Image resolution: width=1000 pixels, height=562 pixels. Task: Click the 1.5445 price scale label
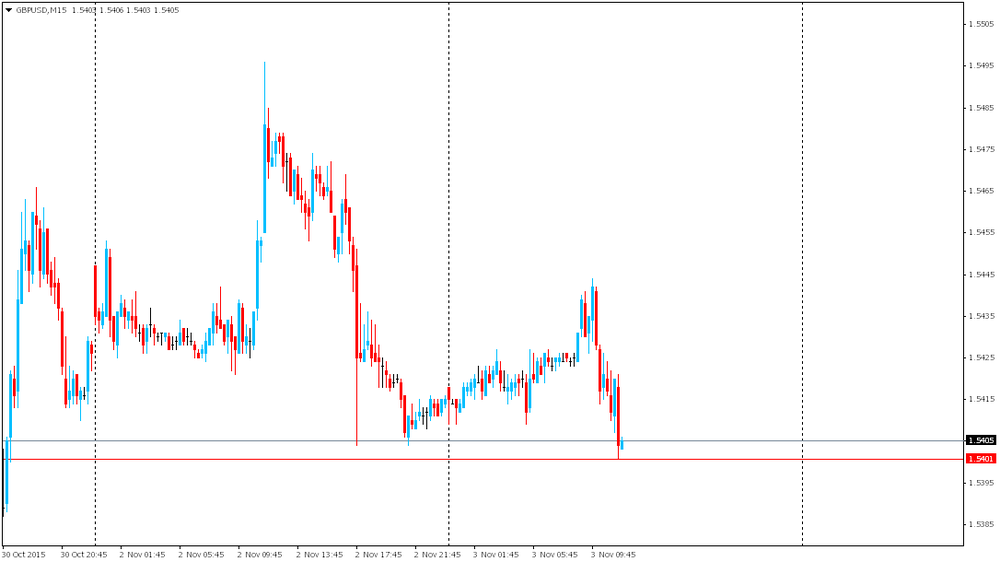[980, 274]
